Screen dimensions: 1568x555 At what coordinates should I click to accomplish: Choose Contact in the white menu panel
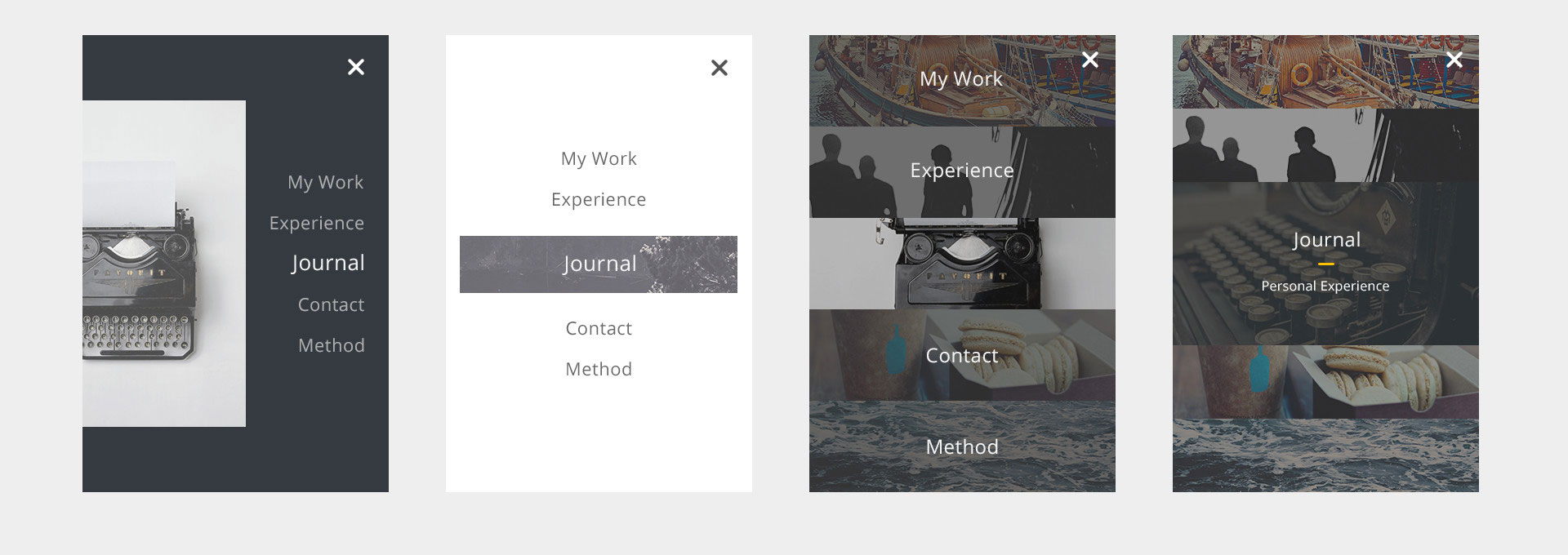(x=599, y=327)
